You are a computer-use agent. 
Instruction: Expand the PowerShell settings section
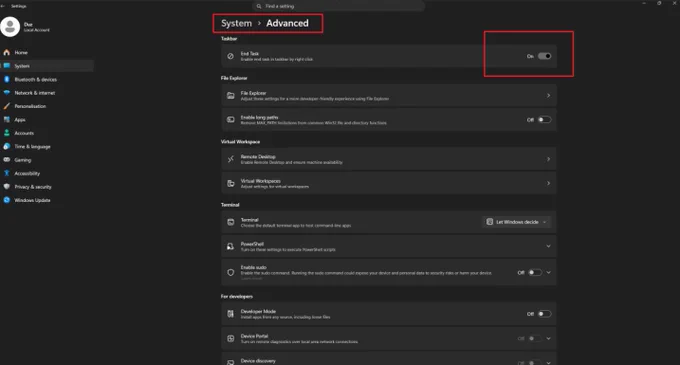(549, 246)
